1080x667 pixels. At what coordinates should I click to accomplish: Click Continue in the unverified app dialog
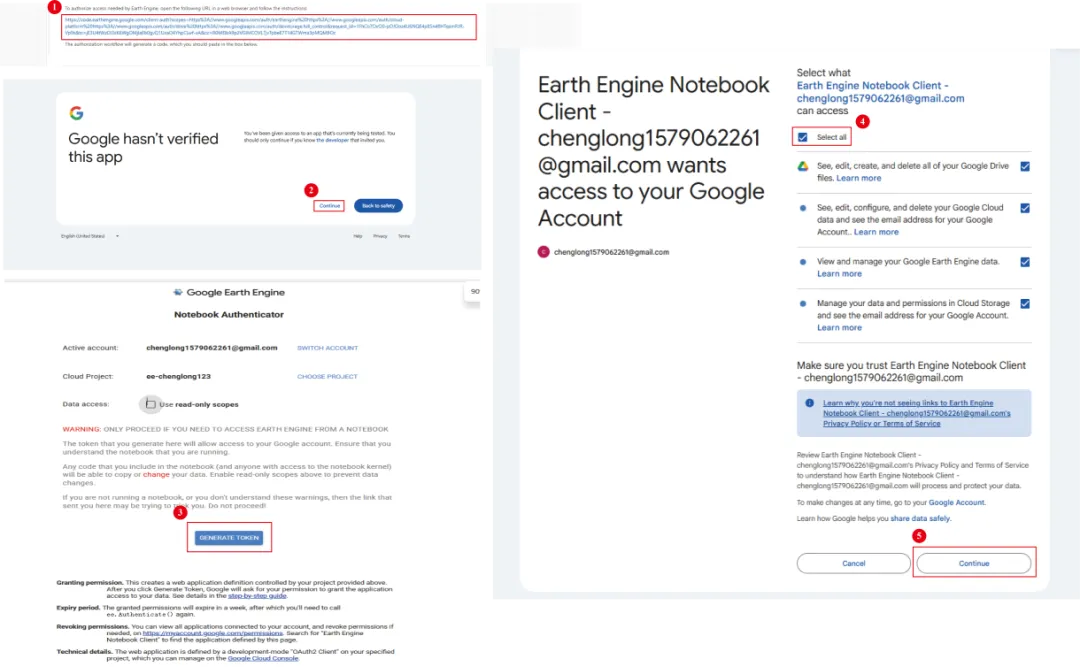pyautogui.click(x=329, y=205)
